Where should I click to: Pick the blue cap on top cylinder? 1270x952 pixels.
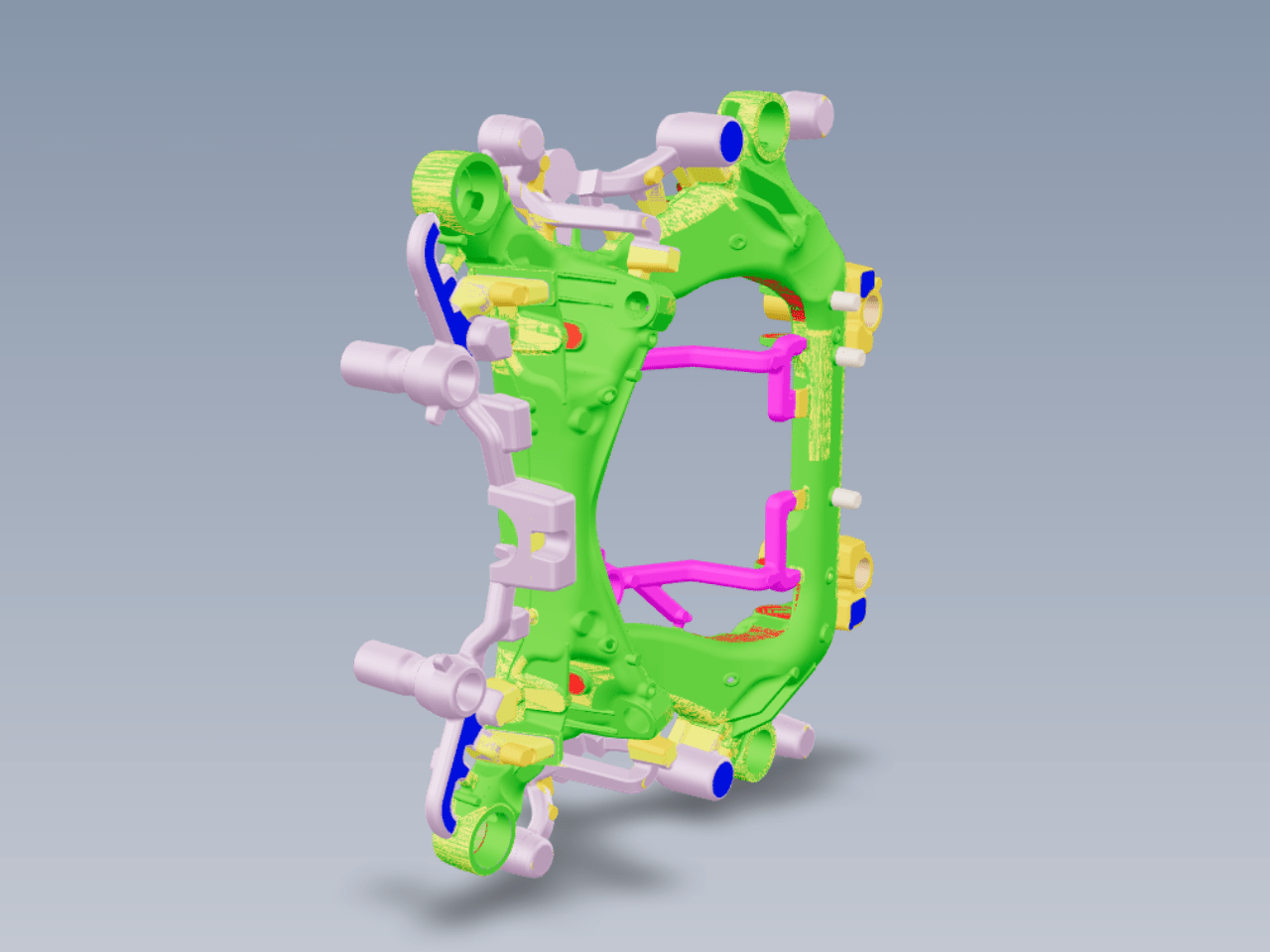731,140
